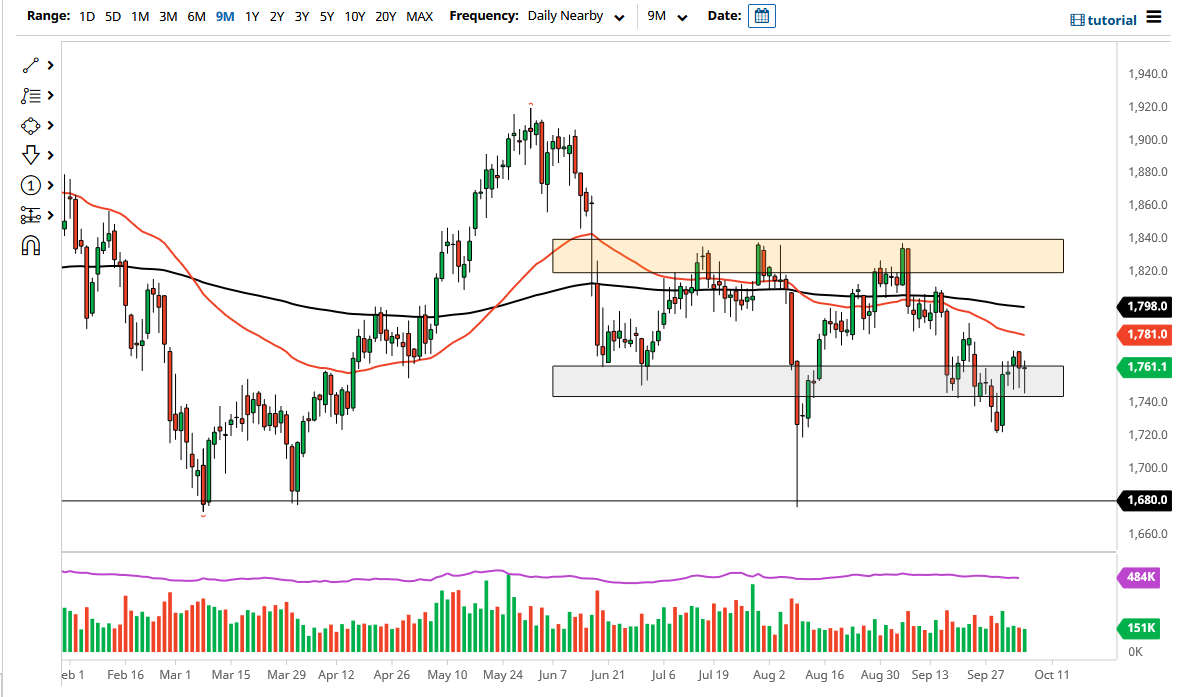Open the hamburger menu
This screenshot has height=697, width=1185.
click(1154, 17)
